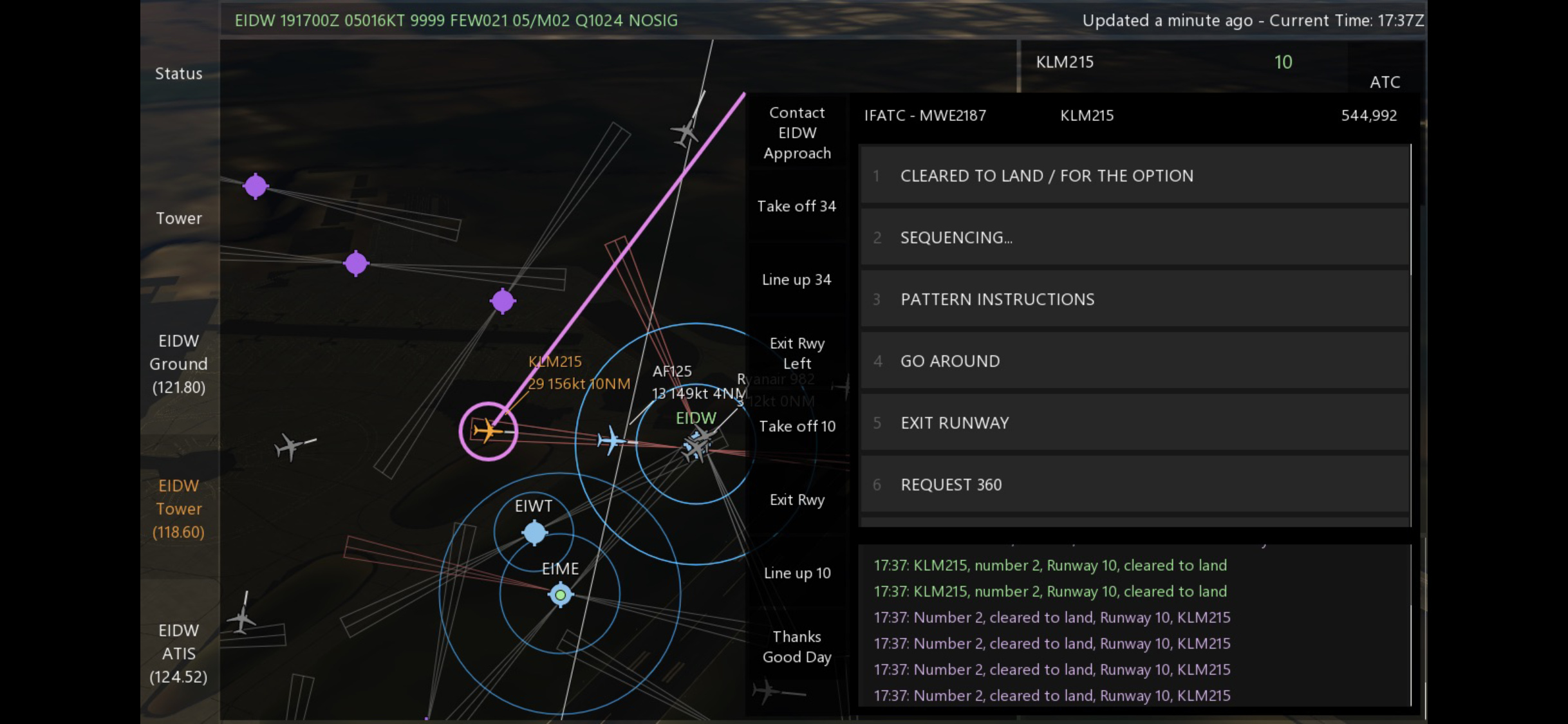Select latest KLM215 cleared to land message
This screenshot has width=1568, height=724.
click(1050, 695)
